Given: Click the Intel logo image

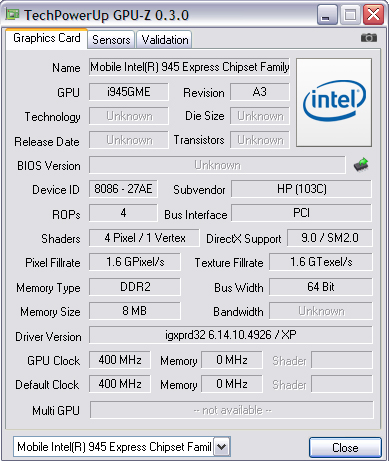Looking at the screenshot, I should click(334, 102).
